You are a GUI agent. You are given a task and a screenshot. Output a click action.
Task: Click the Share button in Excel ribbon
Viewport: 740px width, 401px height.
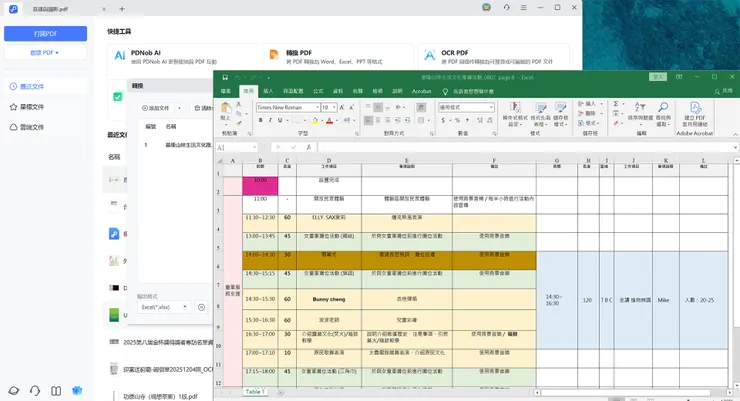coord(724,91)
